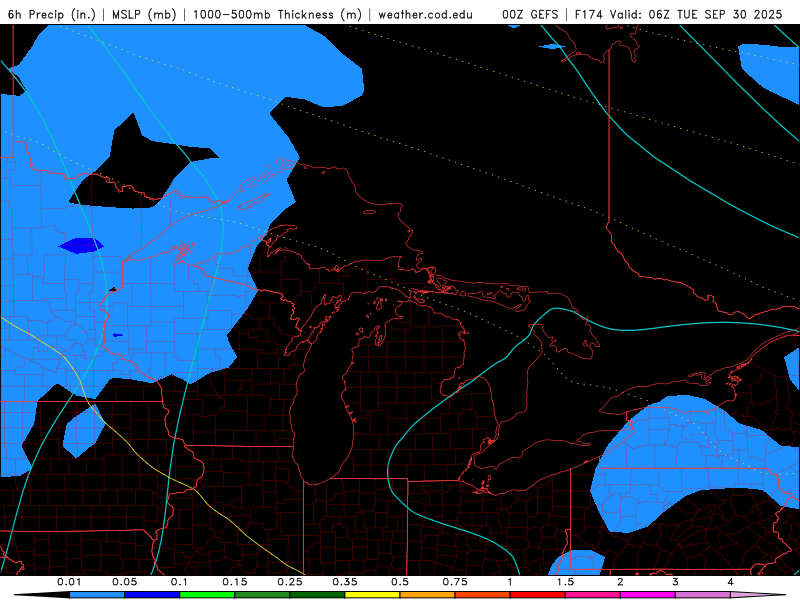This screenshot has height=600, width=800.
Task: Click the '0.05' legend value
Action: 125,582
